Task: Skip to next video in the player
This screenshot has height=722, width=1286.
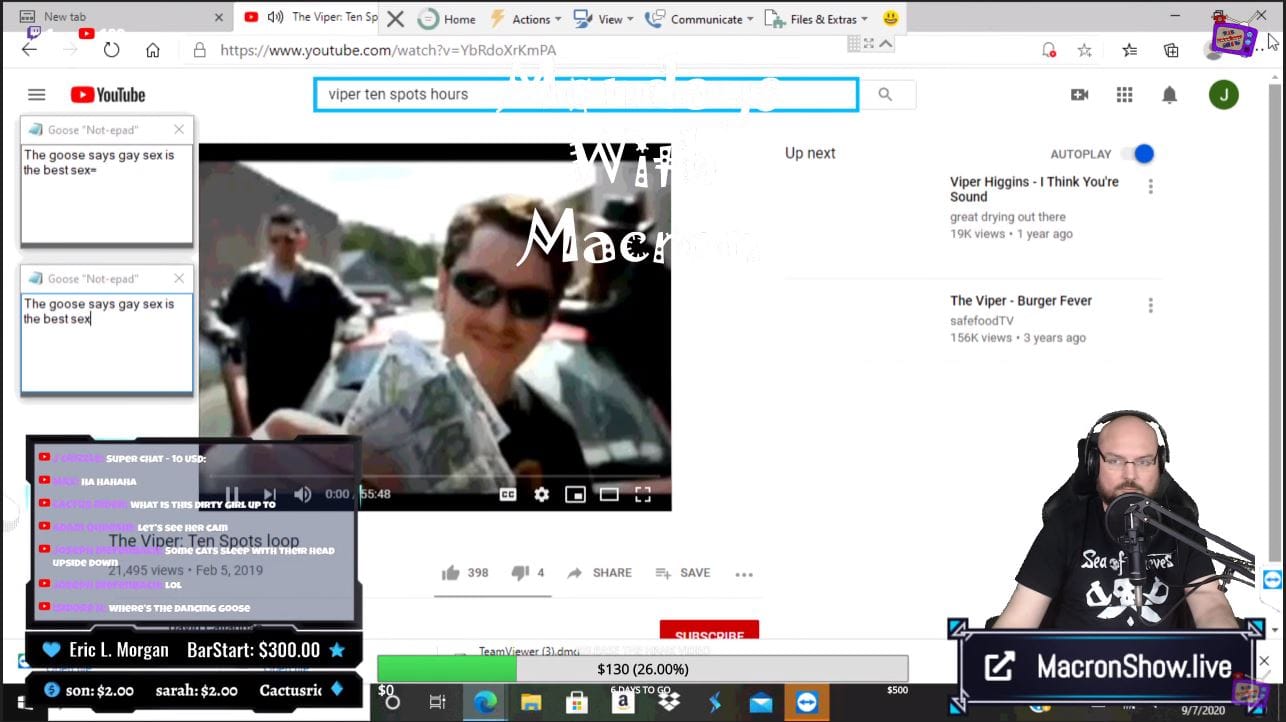Action: pyautogui.click(x=268, y=494)
